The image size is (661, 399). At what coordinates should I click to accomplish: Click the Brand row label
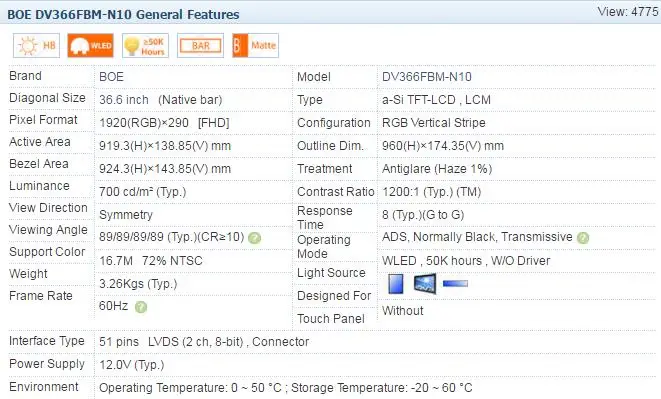(x=25, y=76)
